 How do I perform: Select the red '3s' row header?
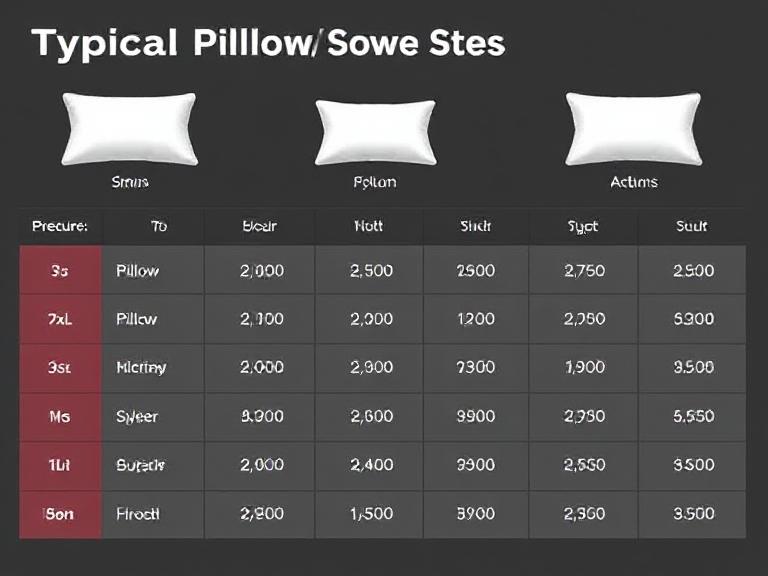pyautogui.click(x=60, y=271)
